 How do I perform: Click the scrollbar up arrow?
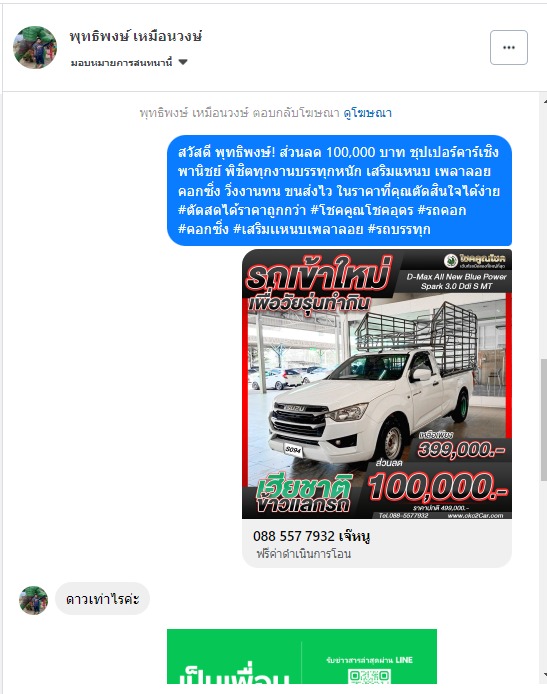click(x=544, y=101)
